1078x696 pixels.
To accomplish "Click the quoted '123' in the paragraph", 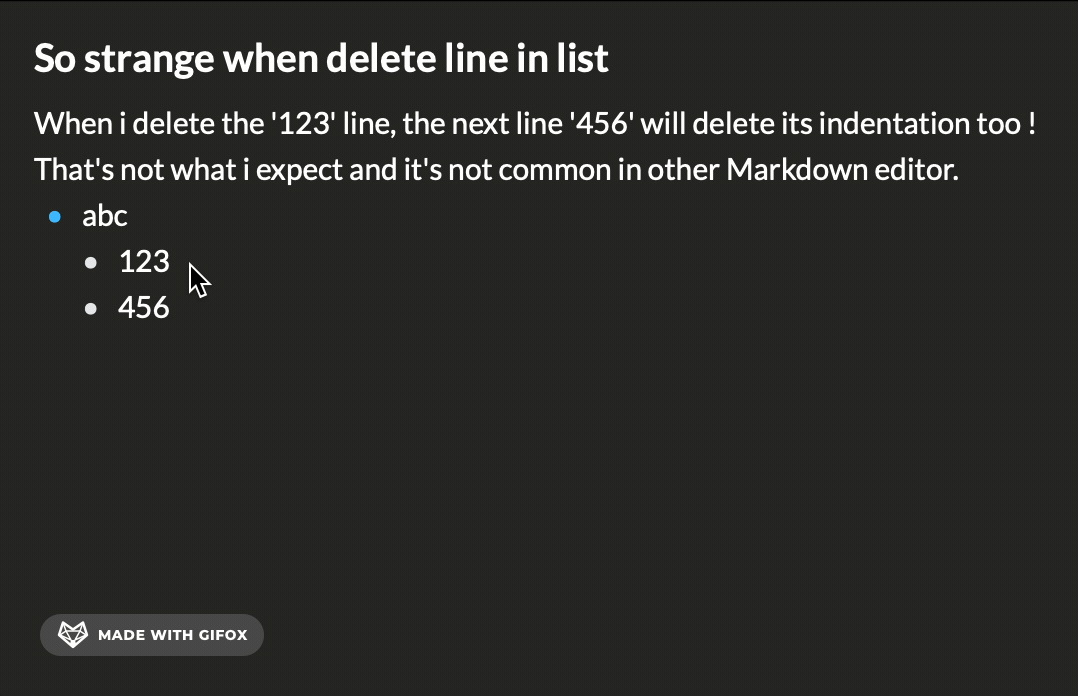I will click(303, 124).
